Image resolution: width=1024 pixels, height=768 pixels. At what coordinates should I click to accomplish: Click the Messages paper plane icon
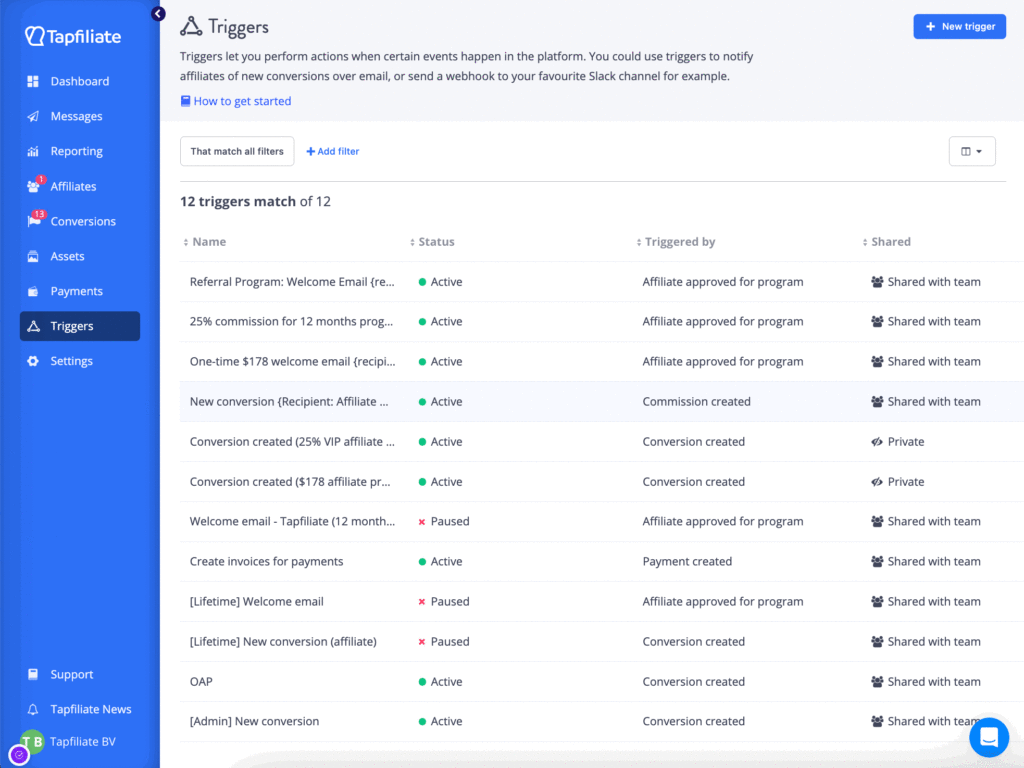click(33, 117)
